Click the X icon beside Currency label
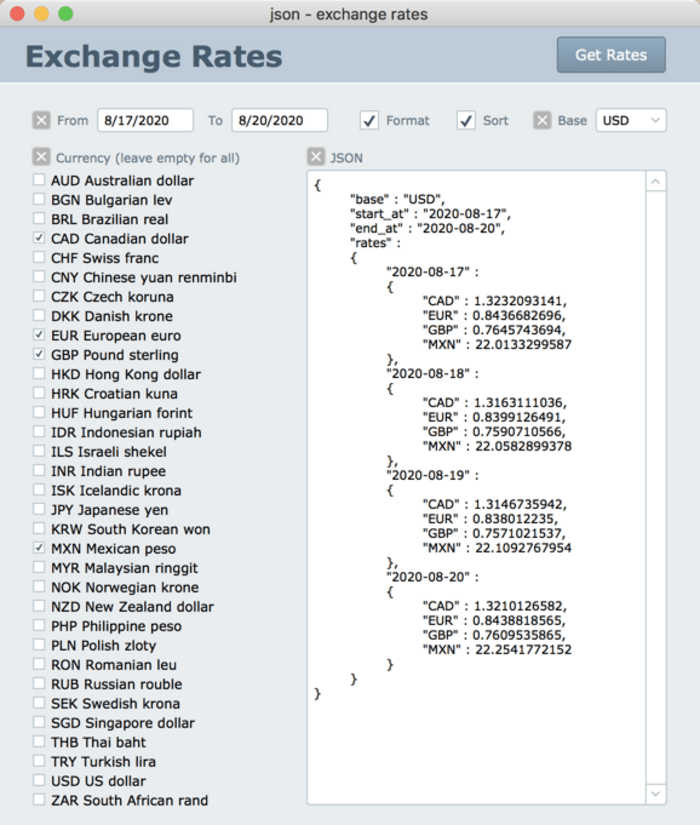Screen dimensions: 700x825 click(41, 157)
